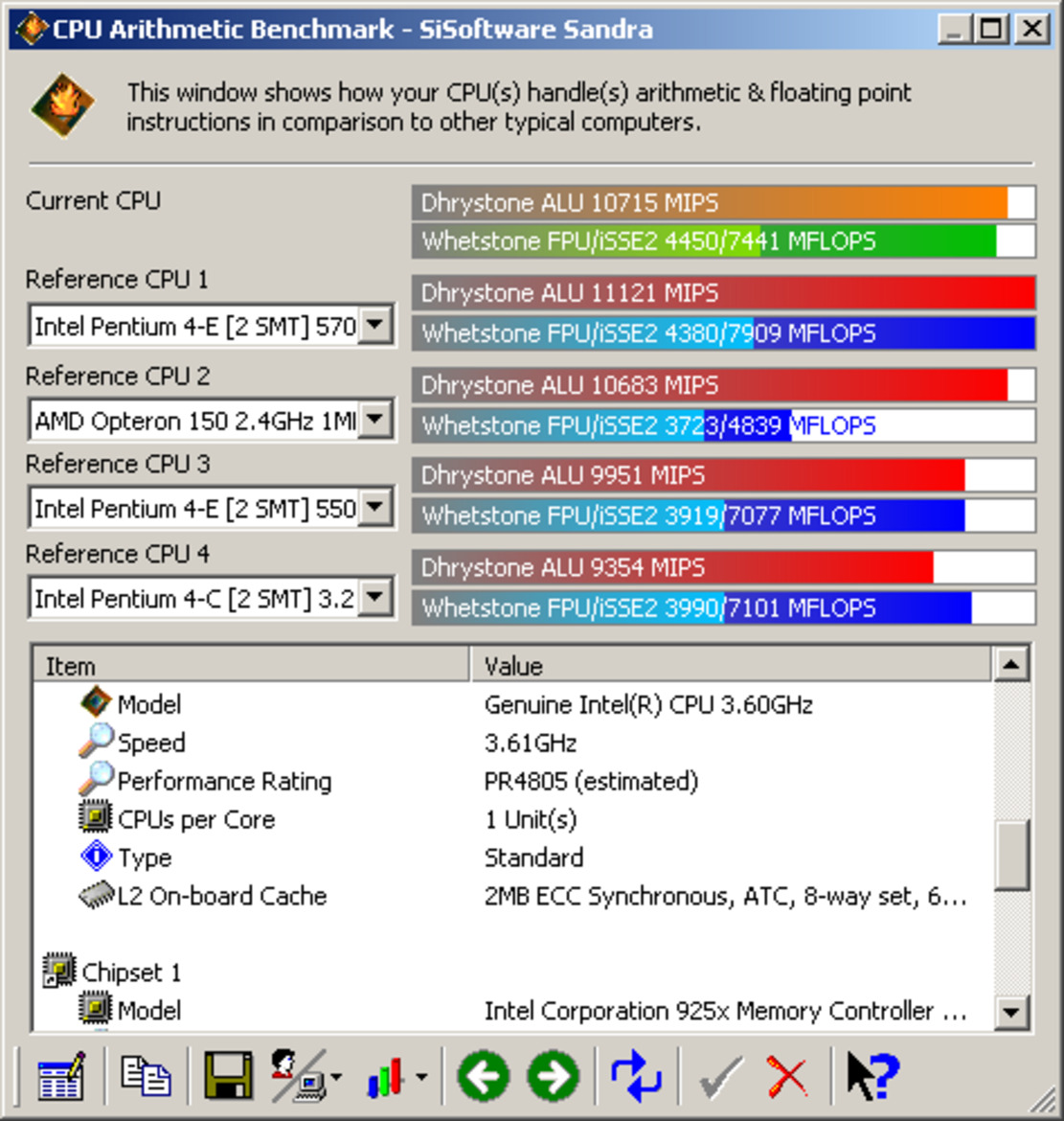Save results with floppy disk icon

tap(228, 1075)
